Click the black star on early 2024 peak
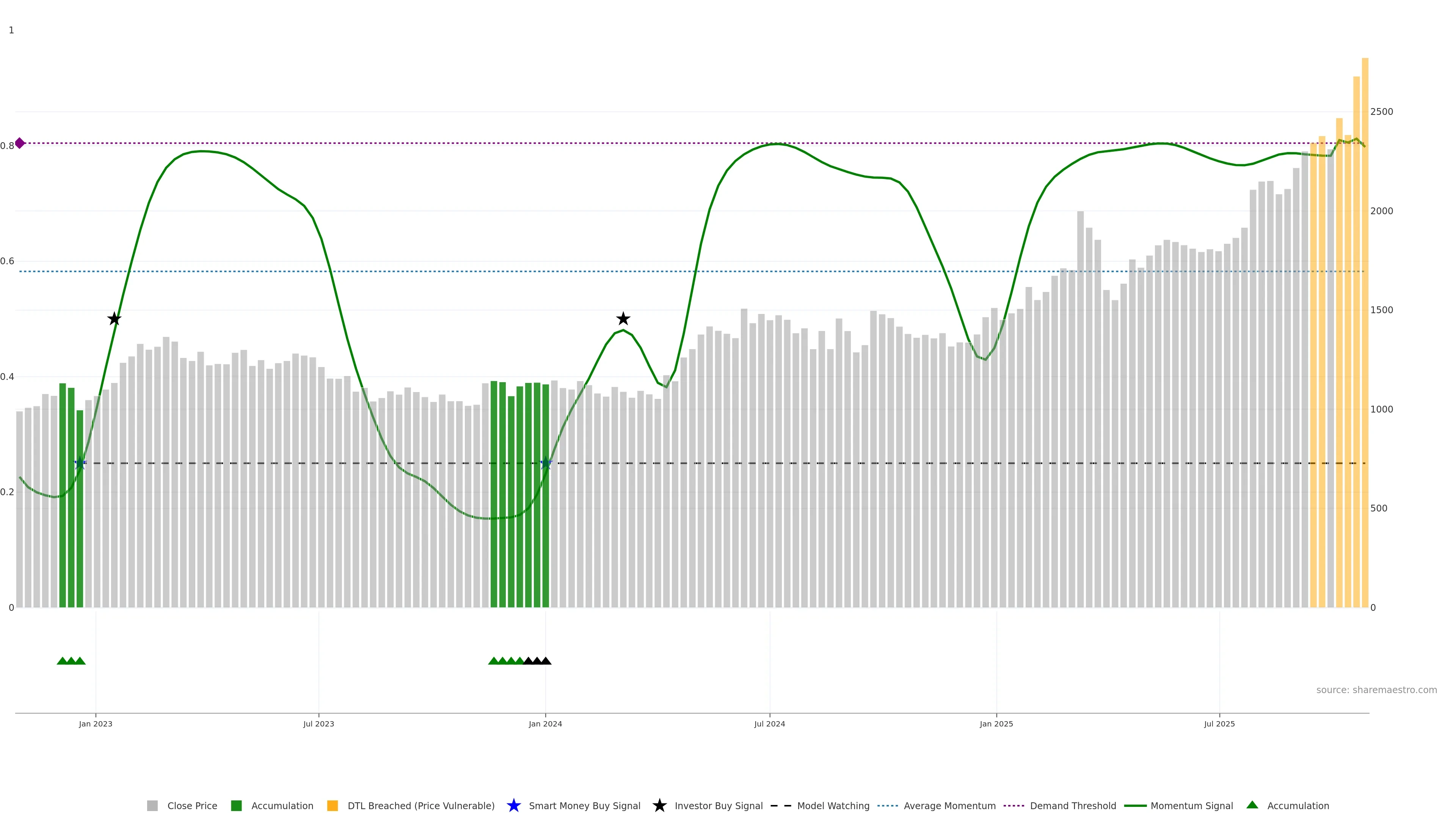The width and height of the screenshot is (1456, 819). [623, 319]
